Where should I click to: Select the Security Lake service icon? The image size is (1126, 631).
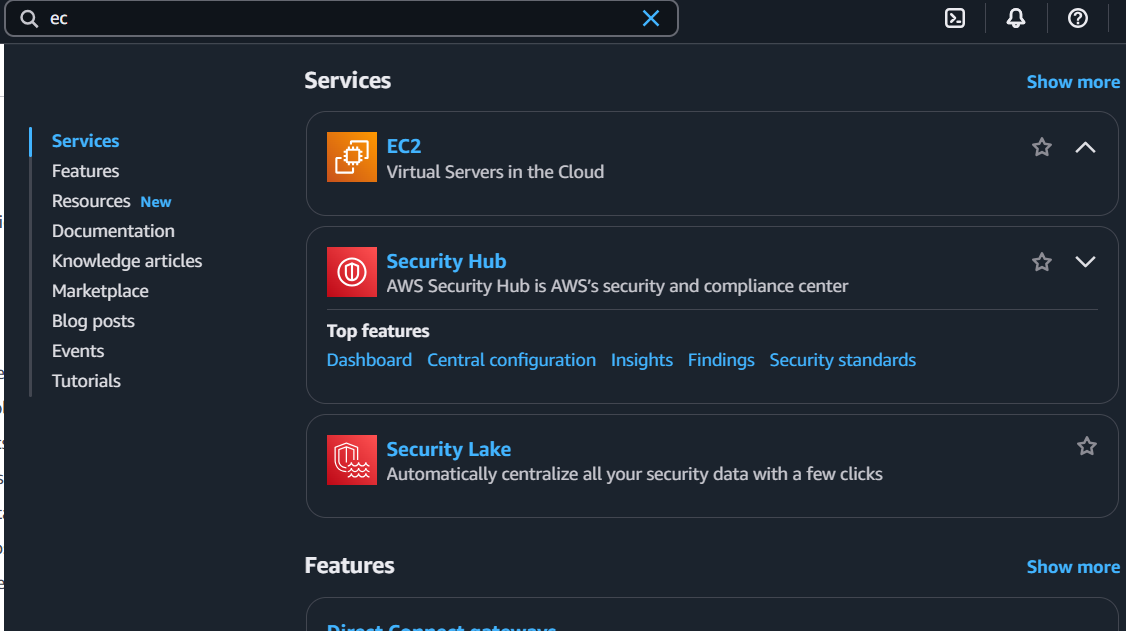point(352,459)
